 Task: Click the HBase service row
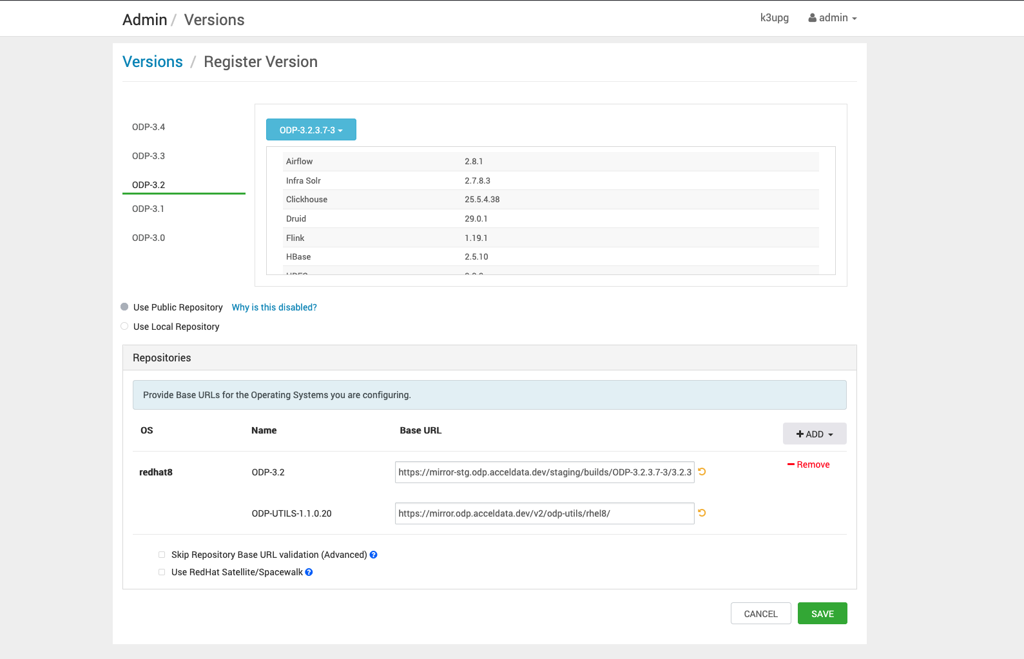551,257
